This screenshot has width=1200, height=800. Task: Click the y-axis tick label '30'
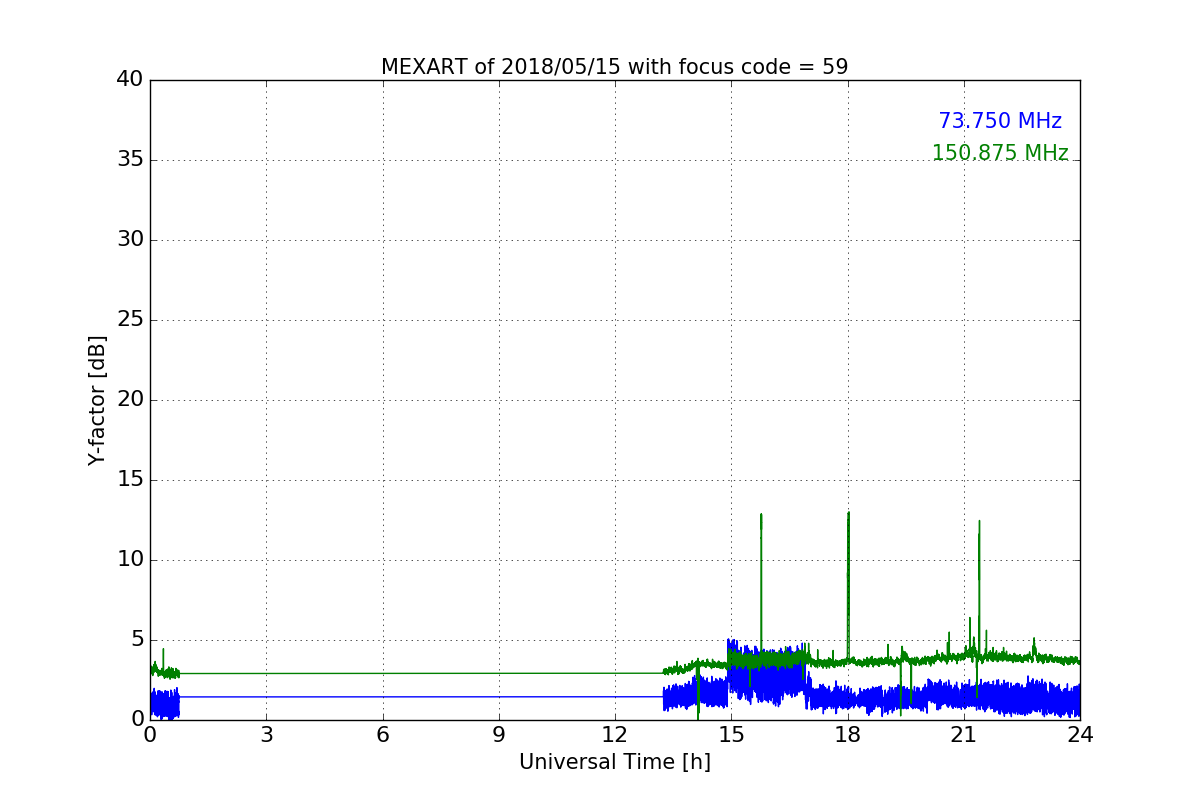(x=130, y=240)
